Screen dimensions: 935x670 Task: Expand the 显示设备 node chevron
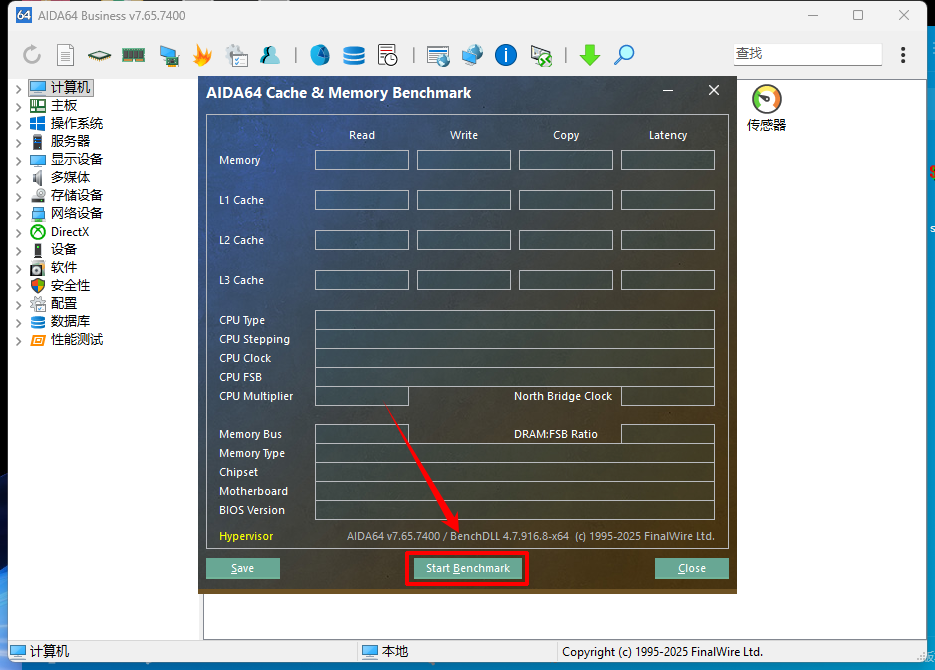click(18, 160)
